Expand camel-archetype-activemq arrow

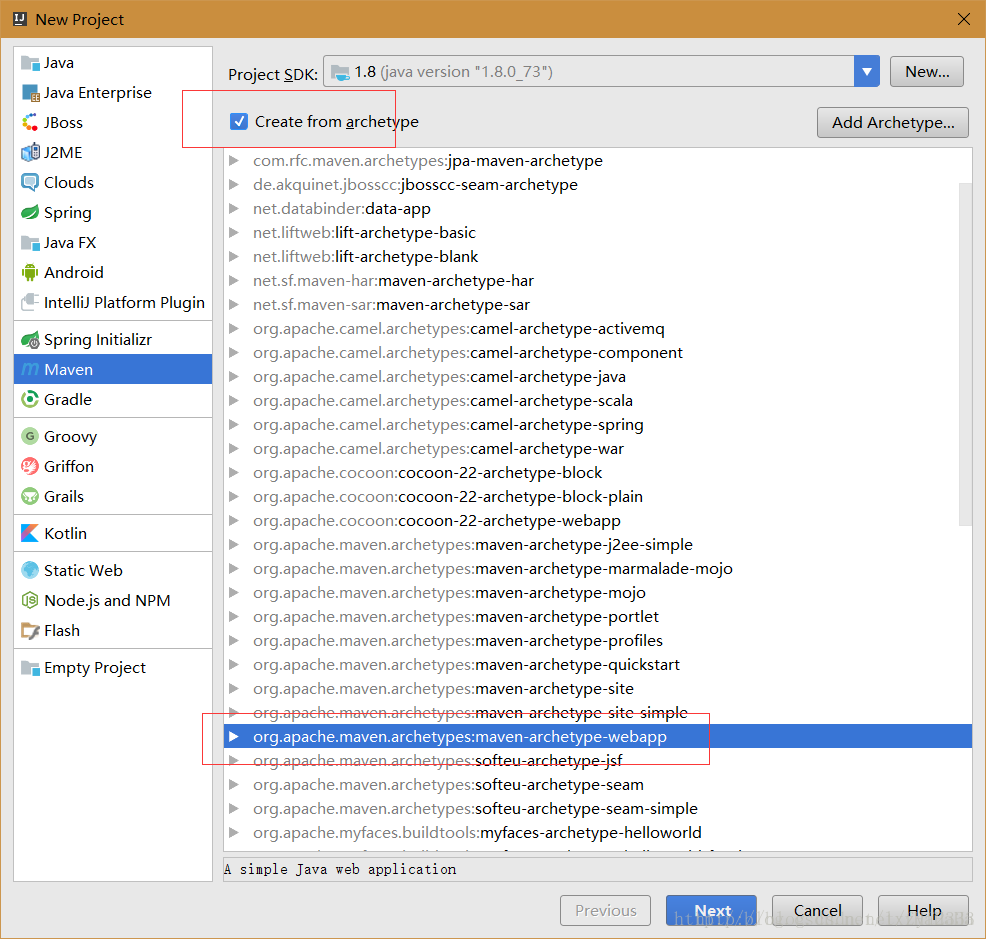[x=234, y=329]
